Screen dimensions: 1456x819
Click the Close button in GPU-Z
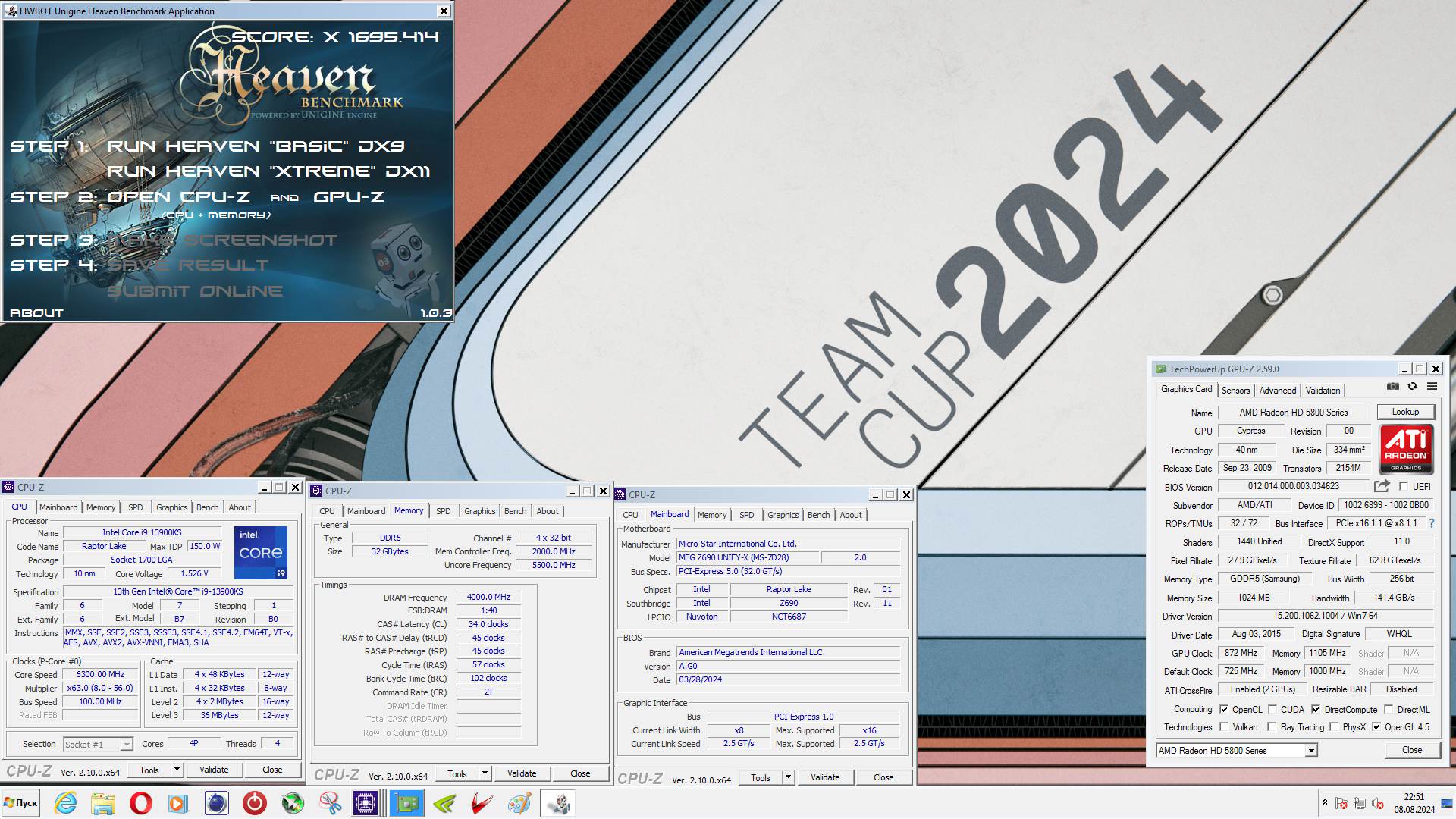[x=1412, y=750]
